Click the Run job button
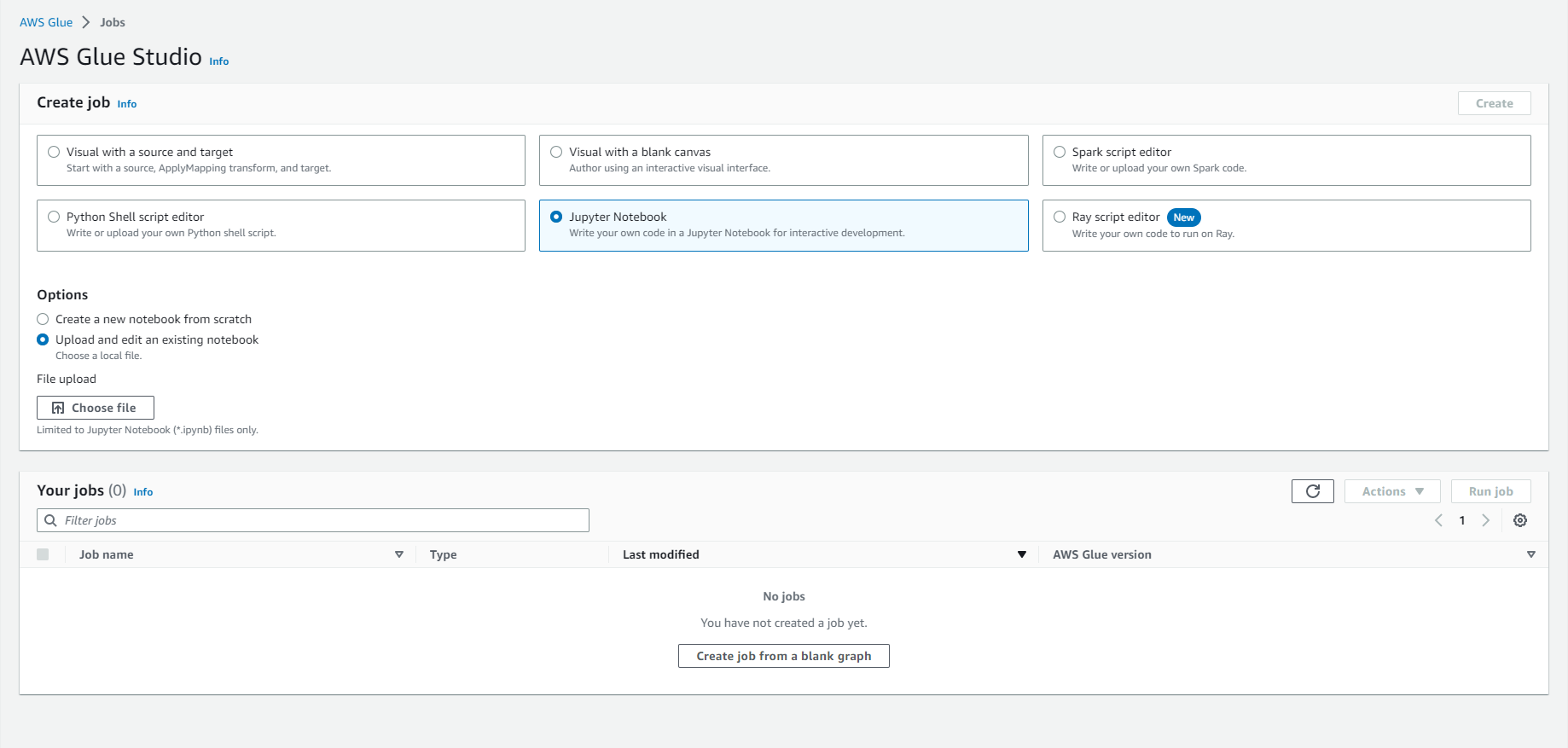The height and width of the screenshot is (748, 1568). [1490, 491]
